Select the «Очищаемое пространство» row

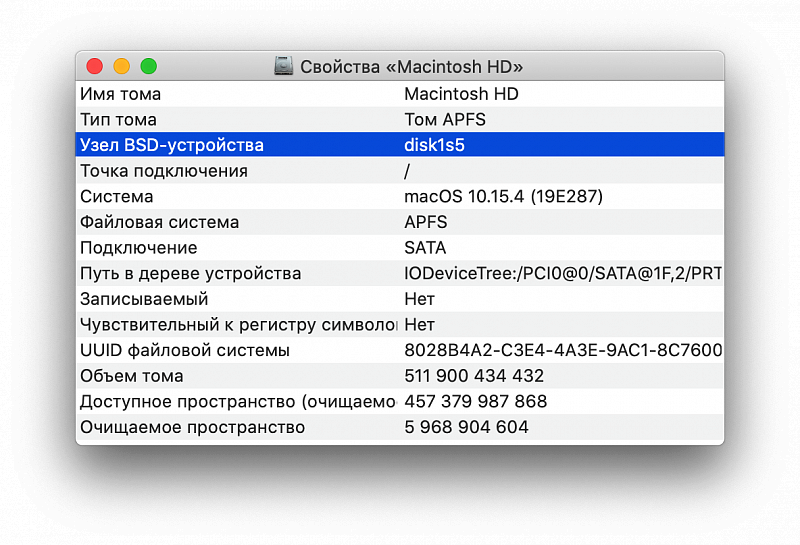pyautogui.click(x=192, y=428)
